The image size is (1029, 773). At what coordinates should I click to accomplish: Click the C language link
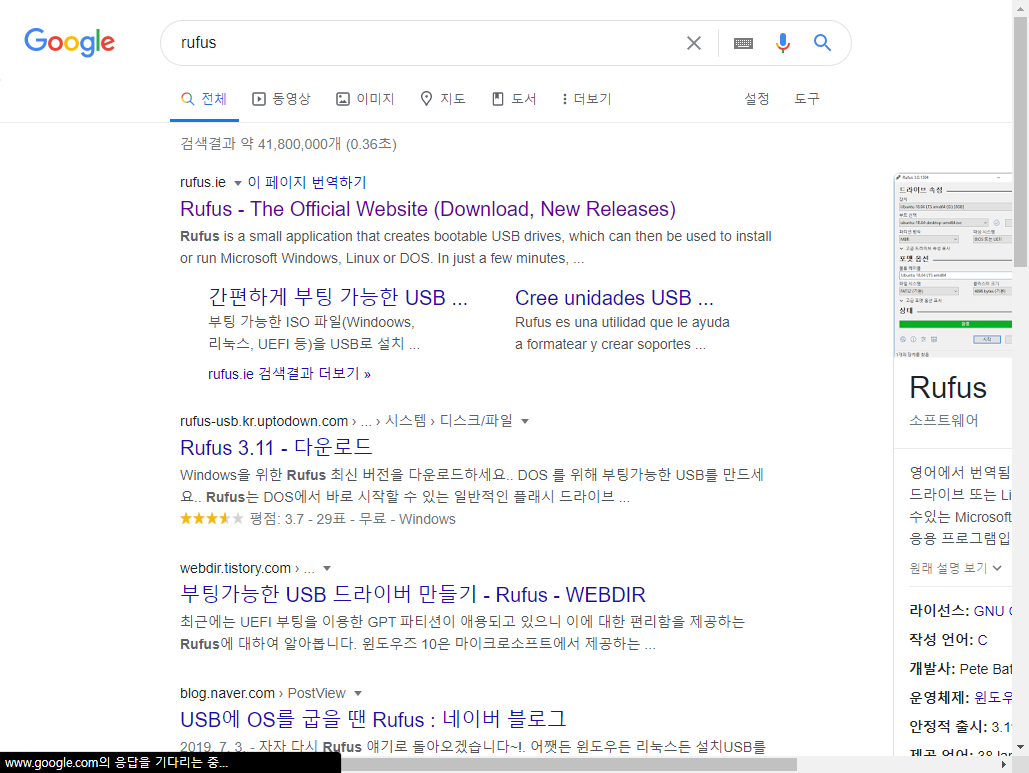click(x=982, y=640)
